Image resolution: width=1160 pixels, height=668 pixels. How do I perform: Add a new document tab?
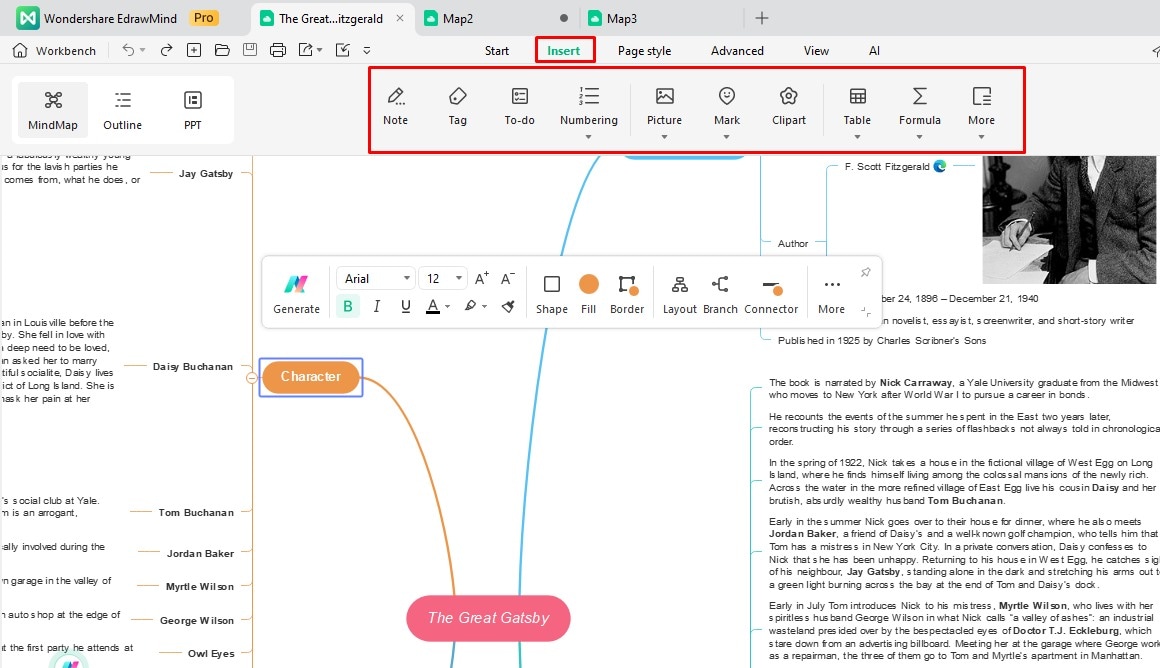[x=761, y=18]
